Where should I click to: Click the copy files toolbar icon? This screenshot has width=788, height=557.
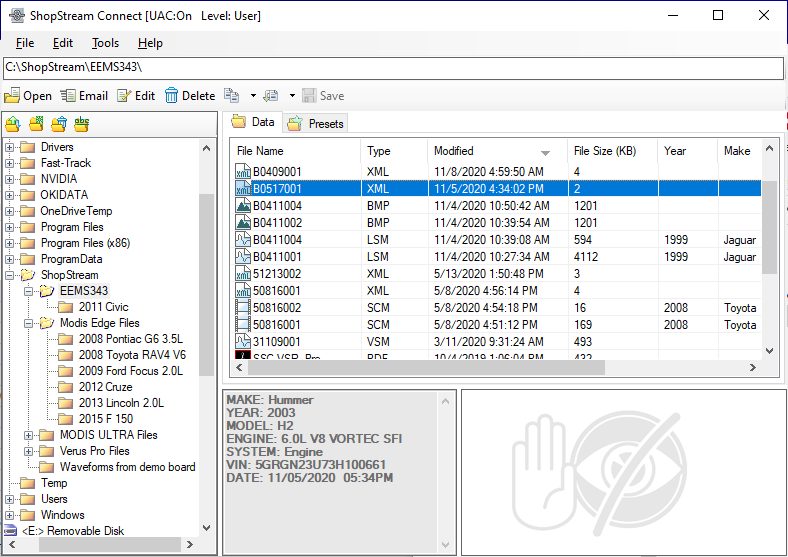[x=231, y=96]
